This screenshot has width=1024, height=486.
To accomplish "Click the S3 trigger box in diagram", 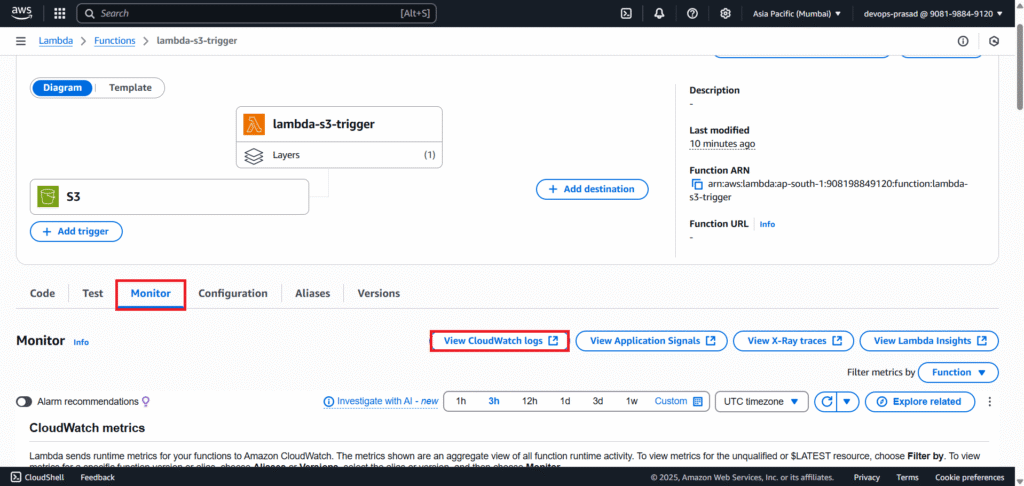I will [169, 197].
